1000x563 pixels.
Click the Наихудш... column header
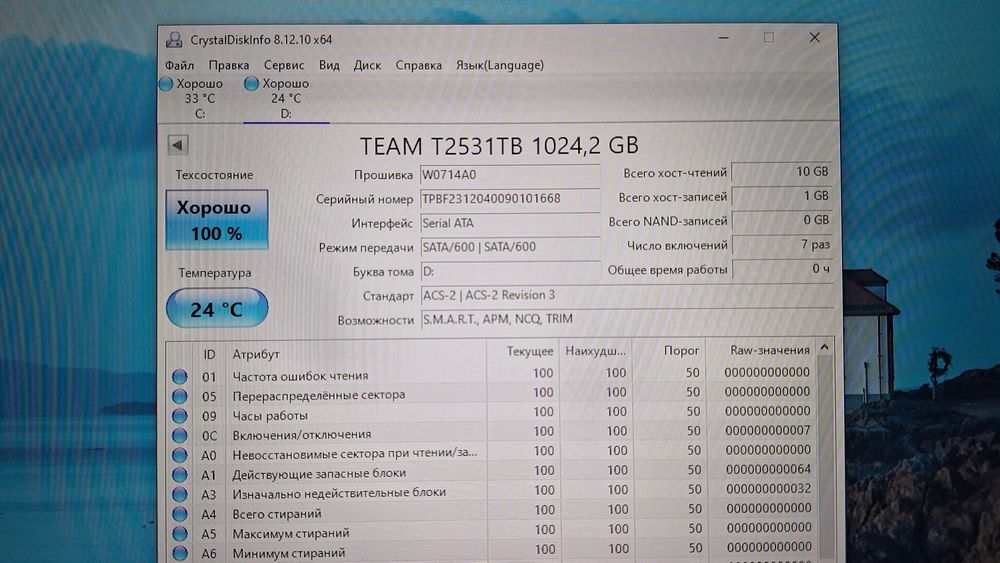click(x=596, y=351)
